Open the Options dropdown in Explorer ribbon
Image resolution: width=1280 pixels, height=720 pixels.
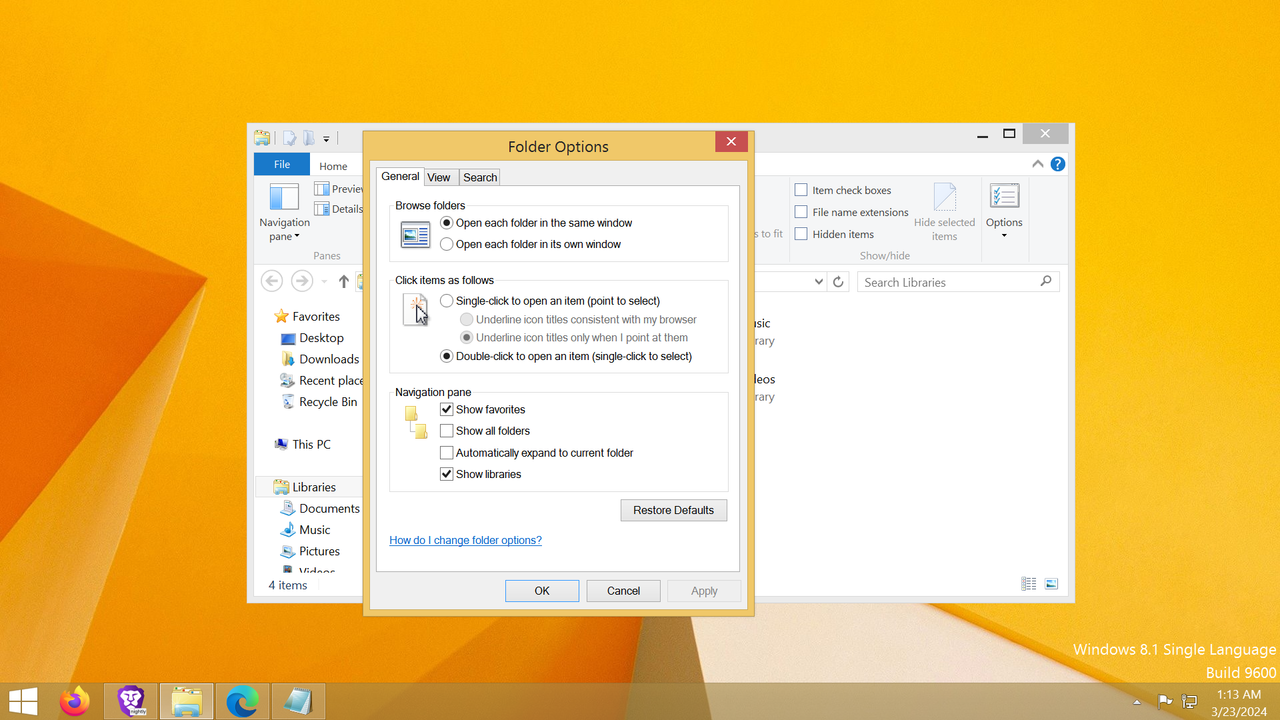point(1004,229)
